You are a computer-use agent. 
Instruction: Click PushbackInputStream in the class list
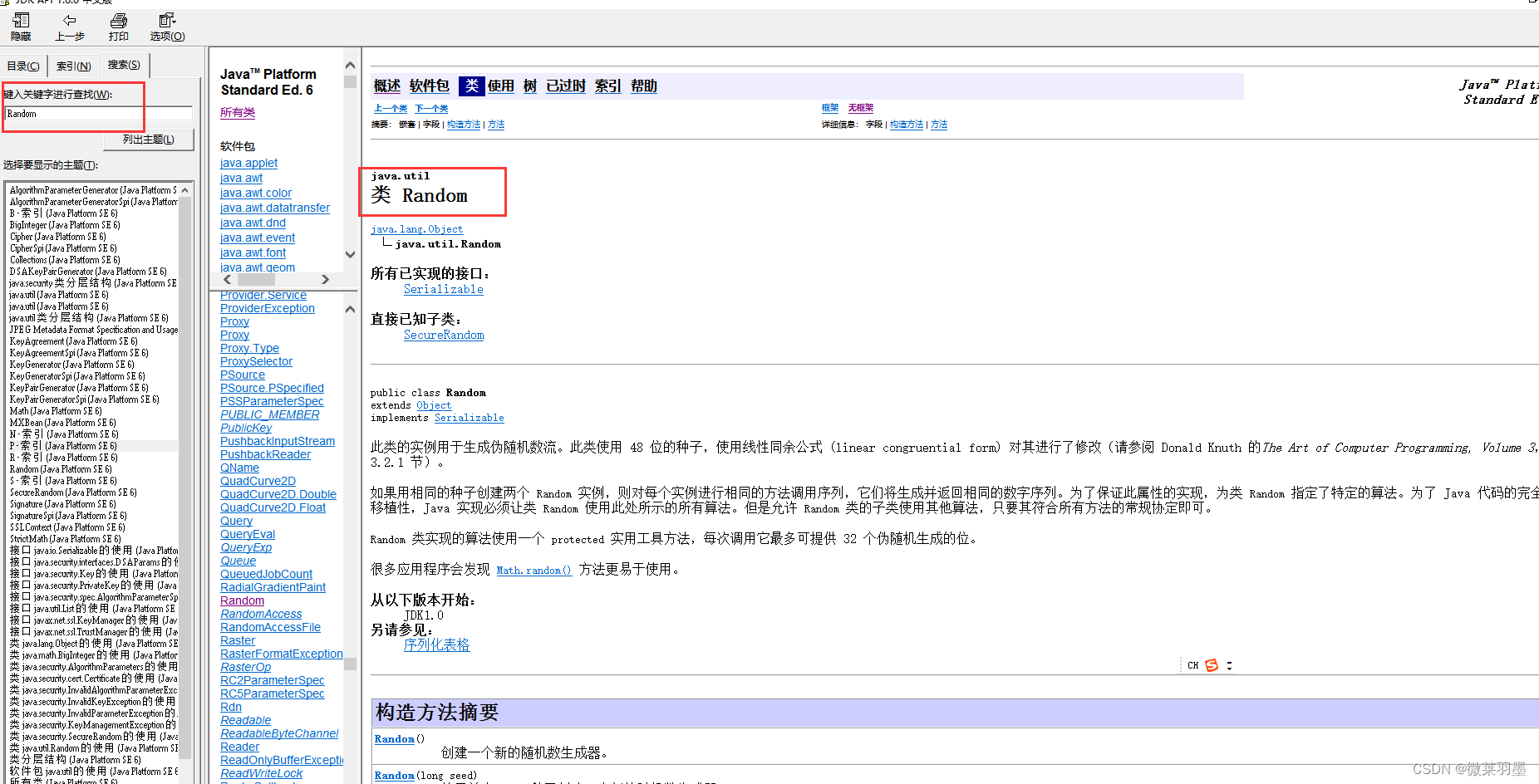click(x=278, y=441)
